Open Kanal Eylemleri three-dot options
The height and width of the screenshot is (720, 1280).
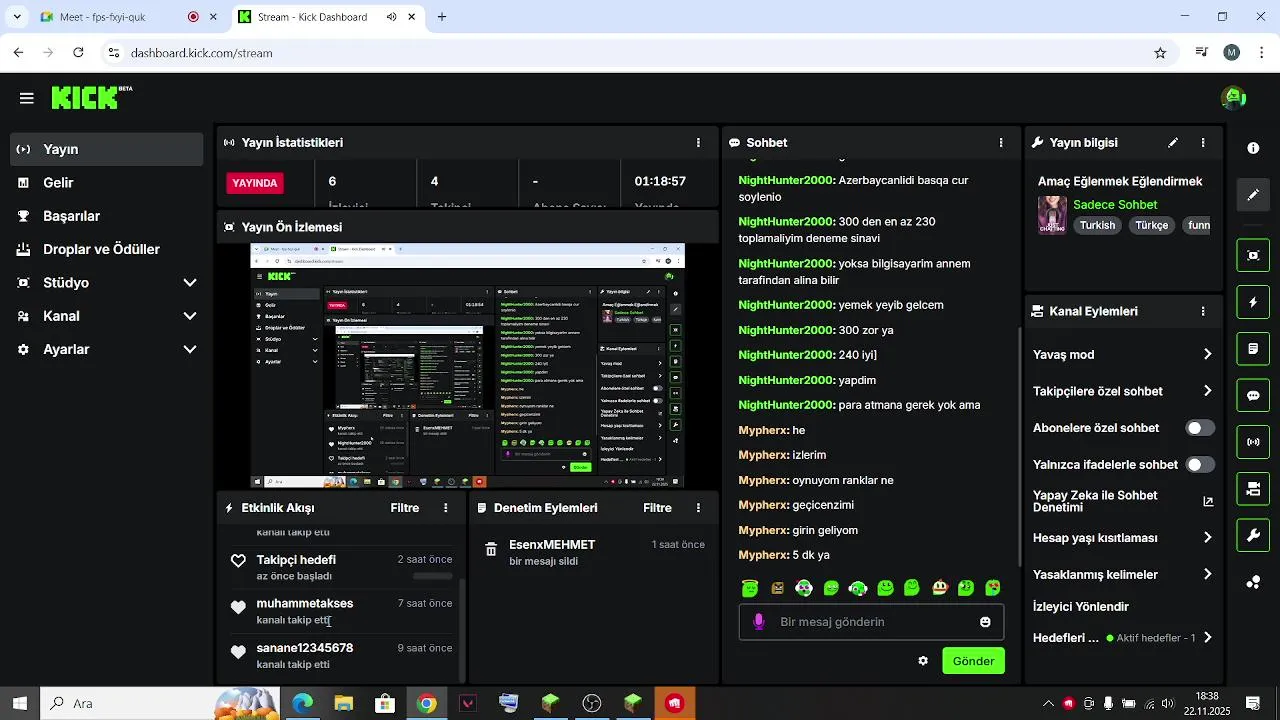pos(1203,311)
